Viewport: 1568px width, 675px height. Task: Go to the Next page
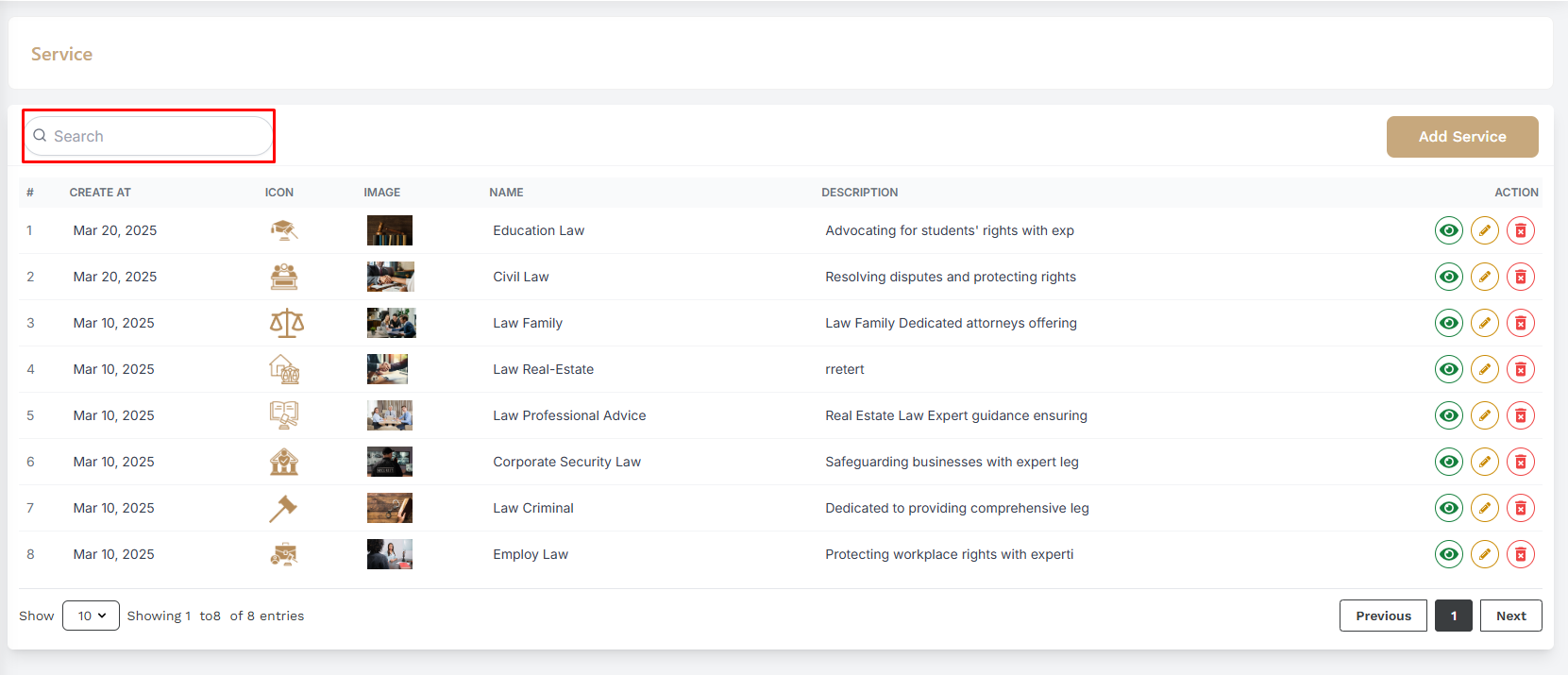1511,616
